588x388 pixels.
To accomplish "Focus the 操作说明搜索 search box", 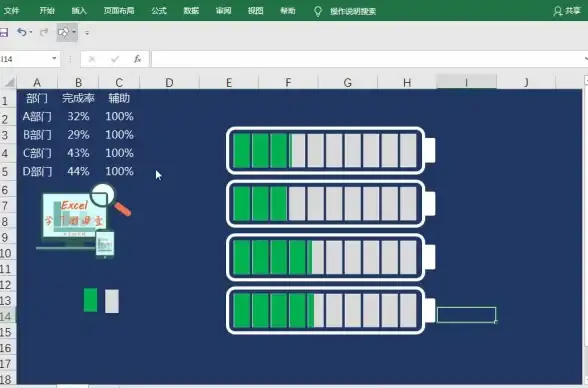I will 353,11.
